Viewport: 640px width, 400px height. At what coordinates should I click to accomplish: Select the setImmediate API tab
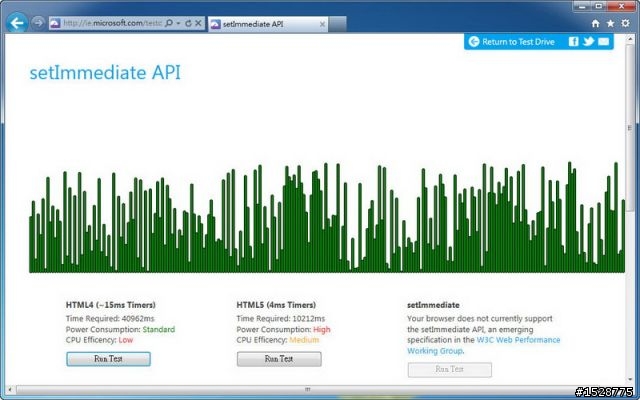267,24
